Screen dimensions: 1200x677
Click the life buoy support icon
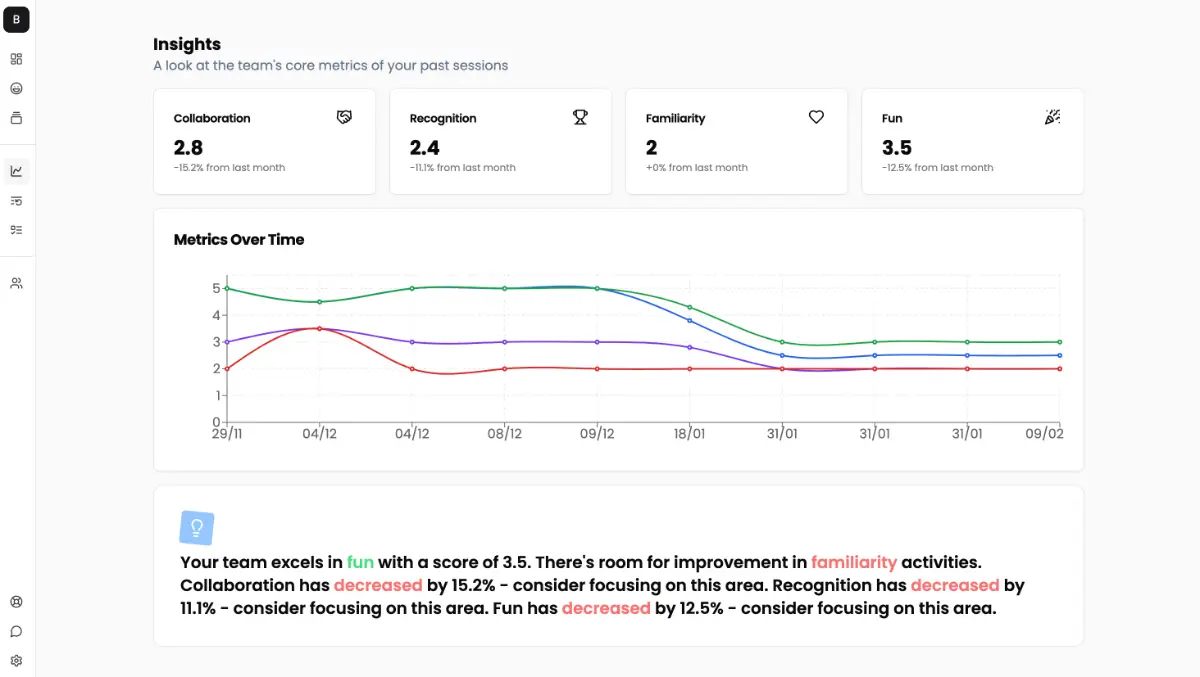tap(16, 602)
